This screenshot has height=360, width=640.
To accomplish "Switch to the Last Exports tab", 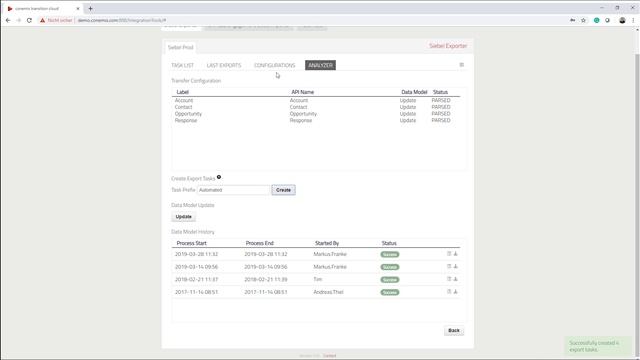I will tap(224, 65).
